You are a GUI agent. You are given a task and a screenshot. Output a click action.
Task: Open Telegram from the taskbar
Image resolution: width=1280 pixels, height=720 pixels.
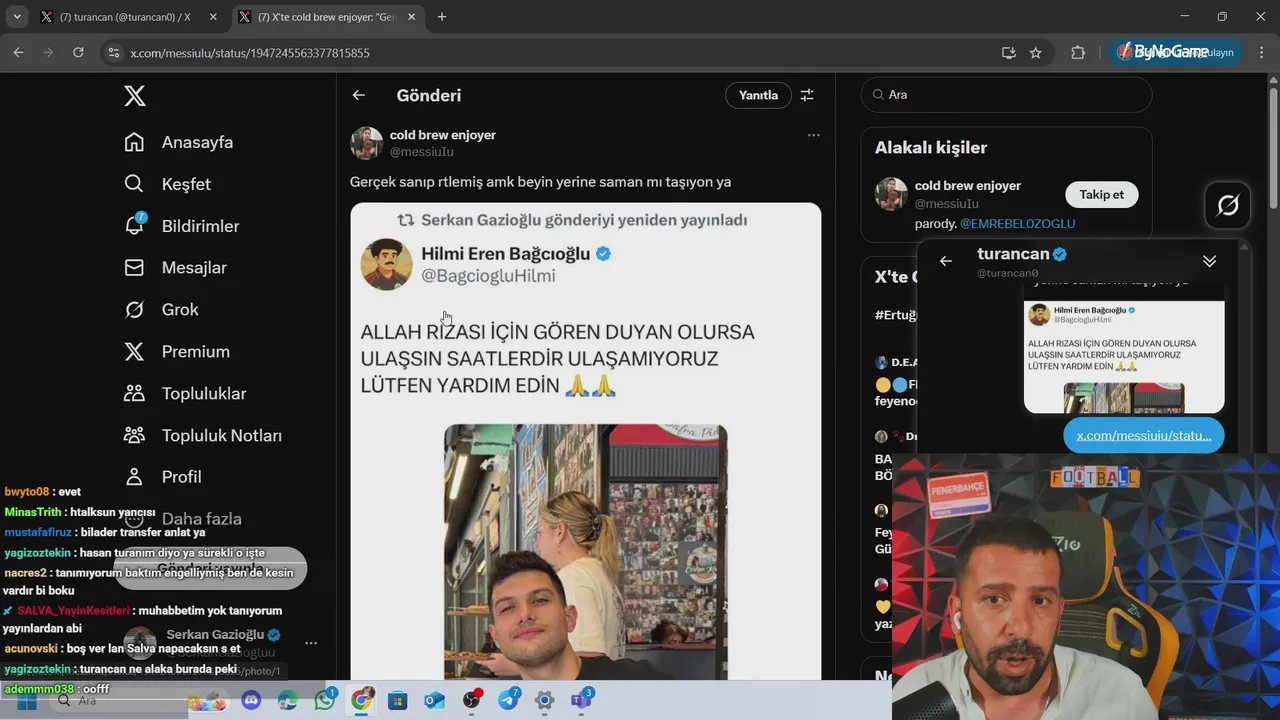[x=508, y=700]
